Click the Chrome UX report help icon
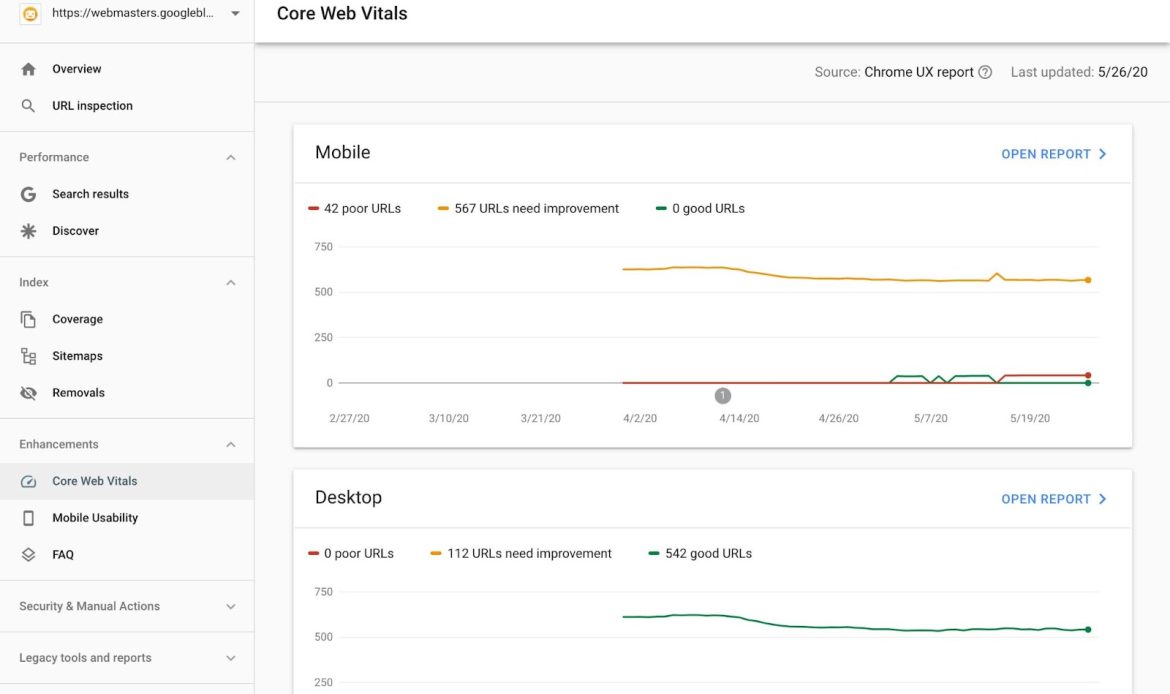The image size is (1170, 694). coord(988,71)
